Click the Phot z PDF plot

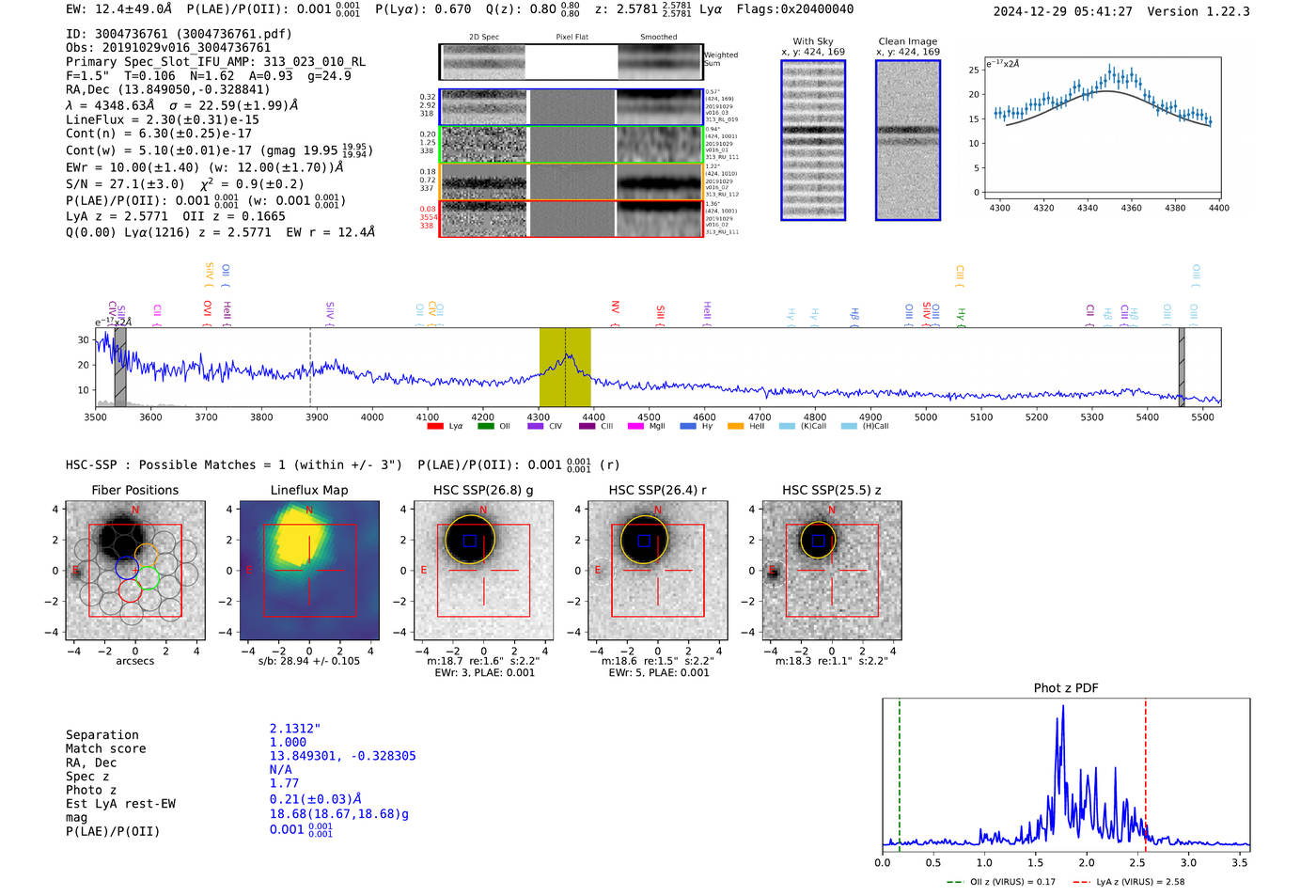point(1066,775)
